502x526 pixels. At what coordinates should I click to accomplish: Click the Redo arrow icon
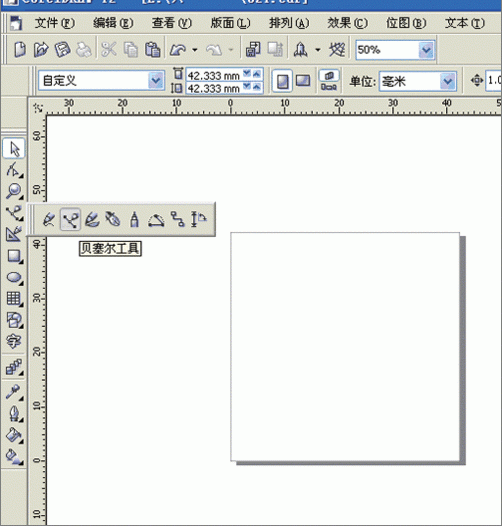pos(214,50)
